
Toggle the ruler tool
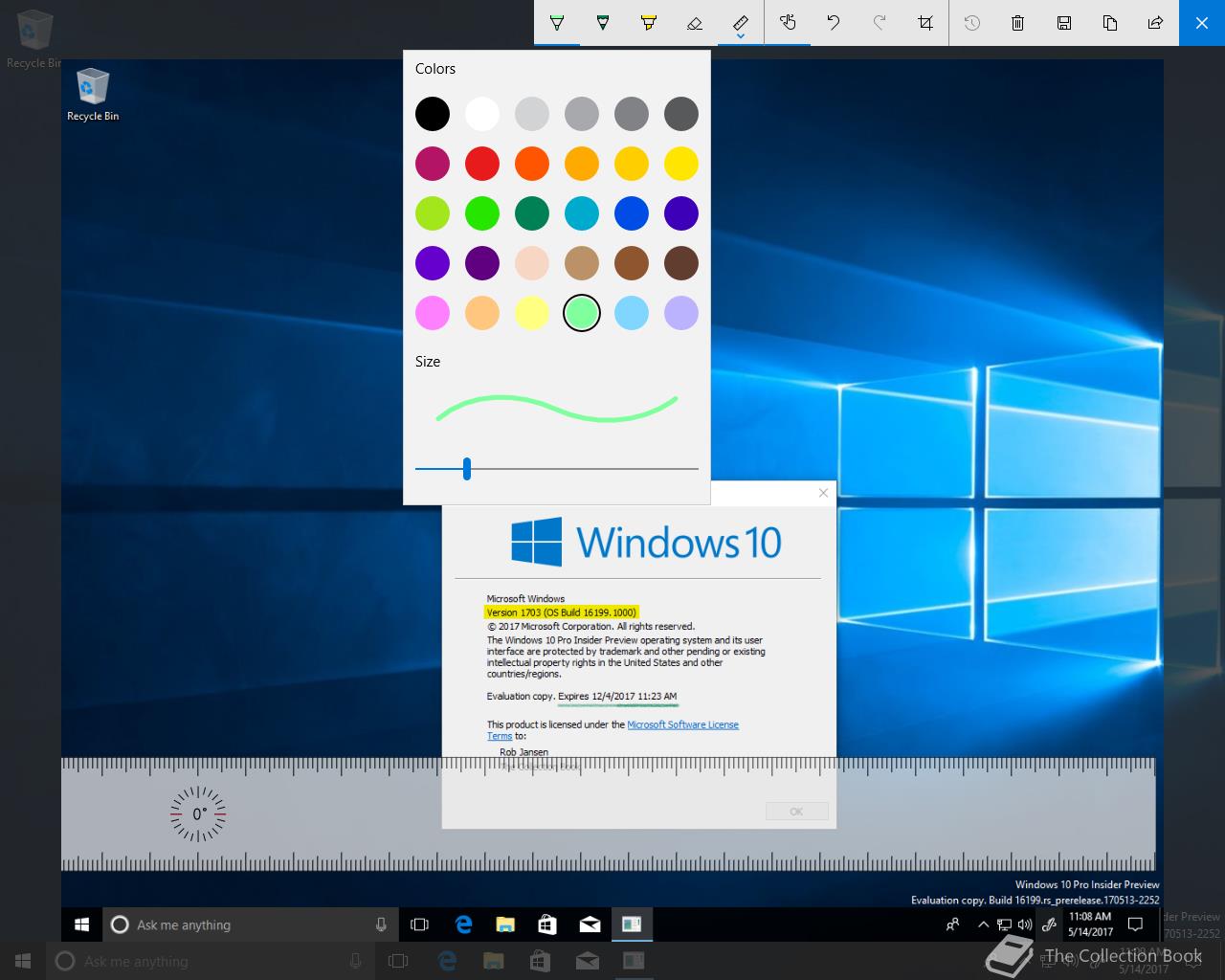click(x=741, y=21)
